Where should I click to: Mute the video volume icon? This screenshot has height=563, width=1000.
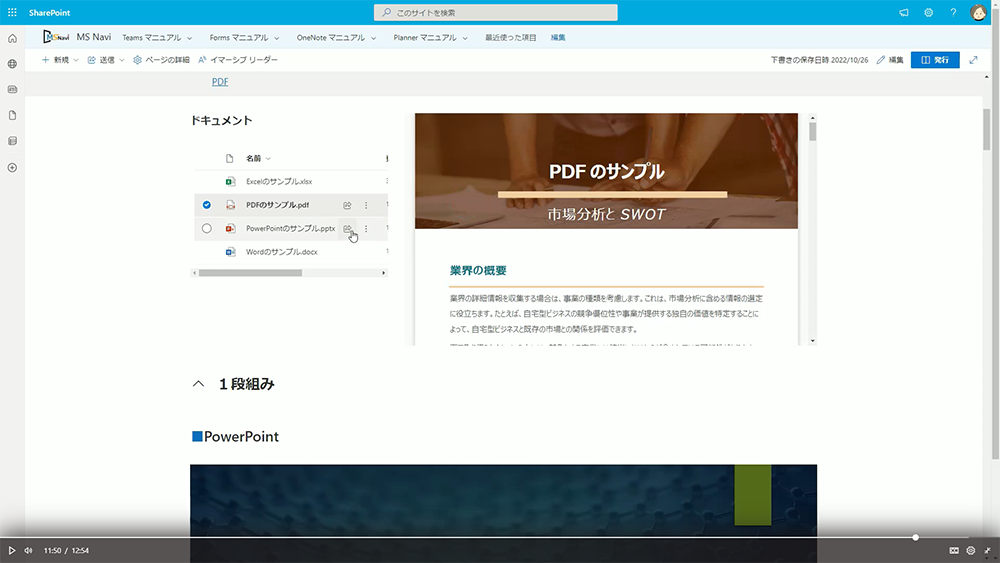28,550
